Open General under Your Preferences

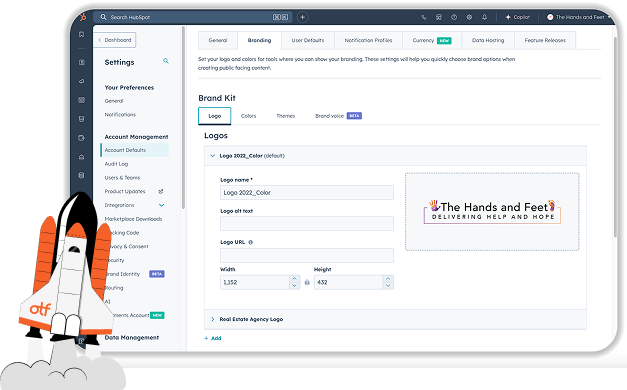(x=114, y=101)
